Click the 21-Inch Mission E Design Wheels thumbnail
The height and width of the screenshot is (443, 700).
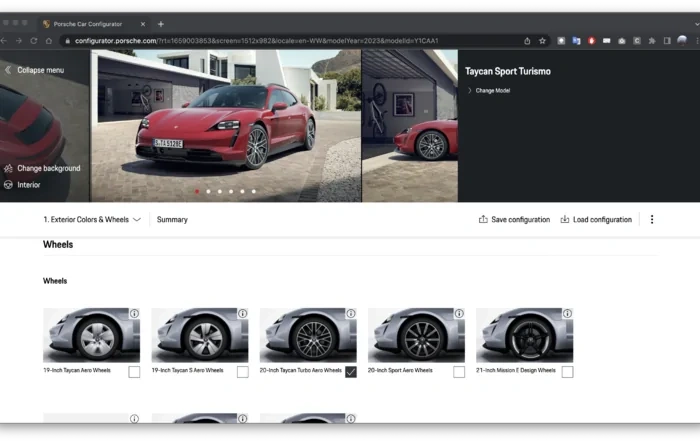coord(525,335)
